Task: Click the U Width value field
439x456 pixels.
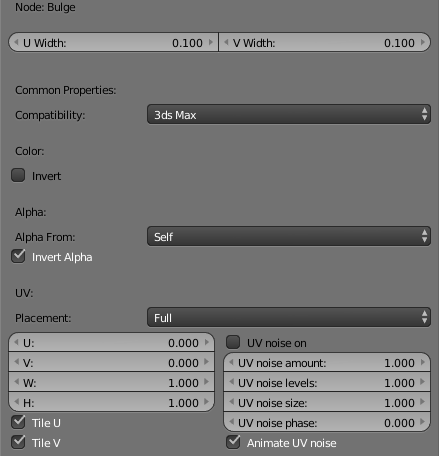Action: pyautogui.click(x=113, y=42)
